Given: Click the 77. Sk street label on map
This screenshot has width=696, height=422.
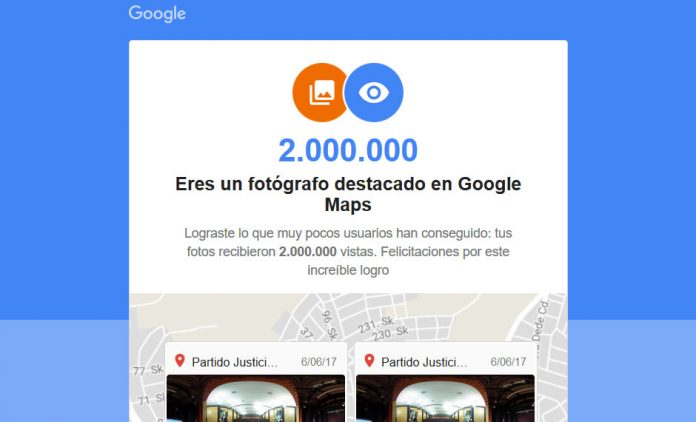Looking at the screenshot, I should click(148, 370).
